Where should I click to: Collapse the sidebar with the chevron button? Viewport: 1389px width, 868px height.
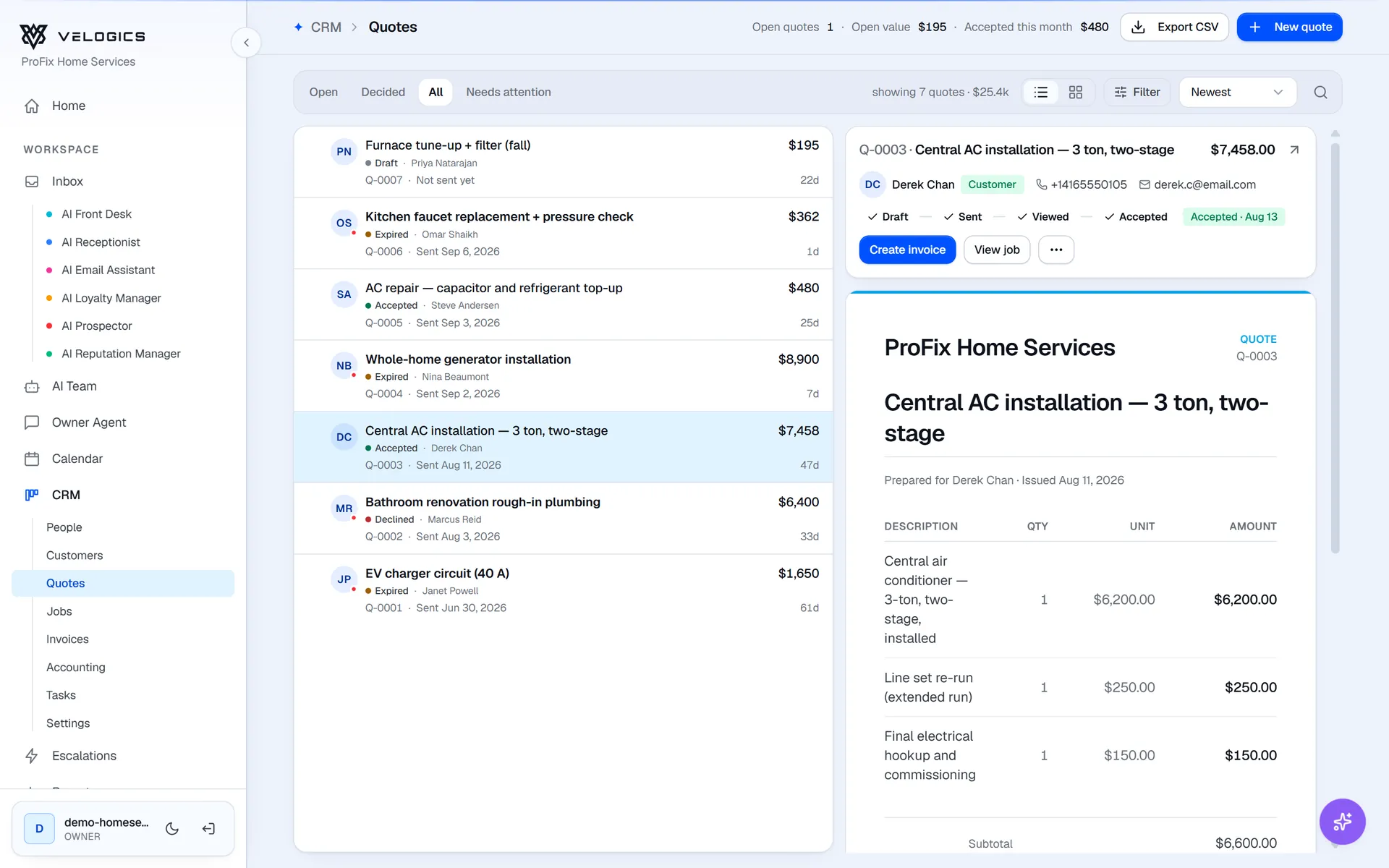pyautogui.click(x=246, y=43)
